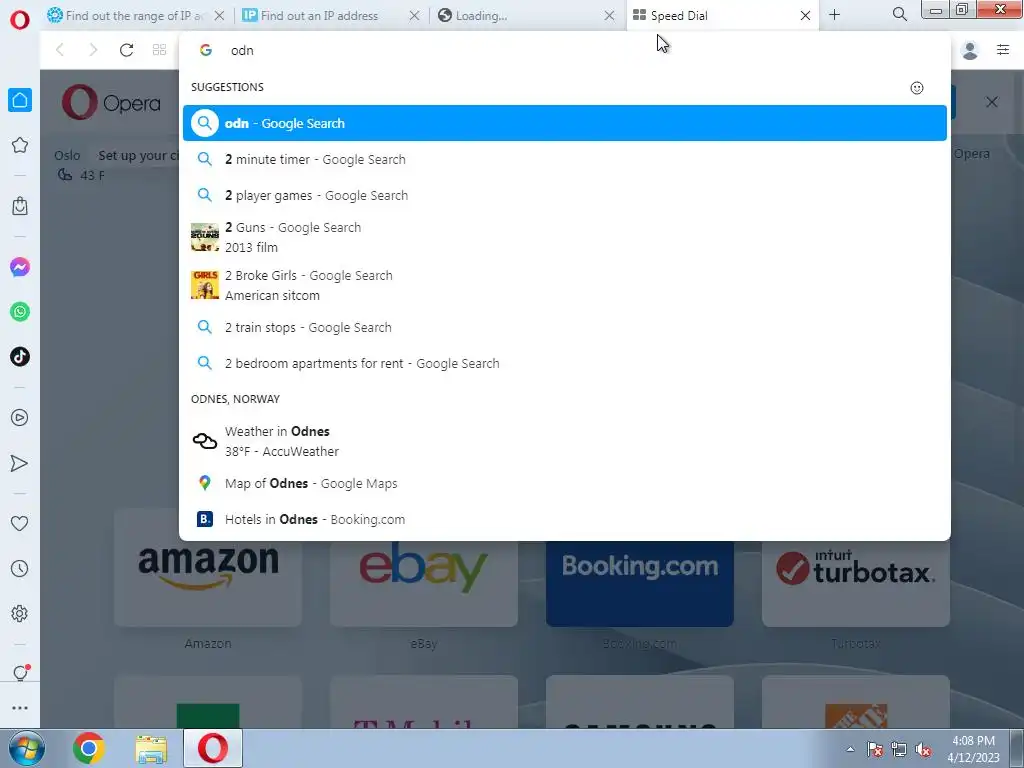Choose '2 Broke Girls' sitcom suggestion
The width and height of the screenshot is (1024, 768).
[x=565, y=285]
